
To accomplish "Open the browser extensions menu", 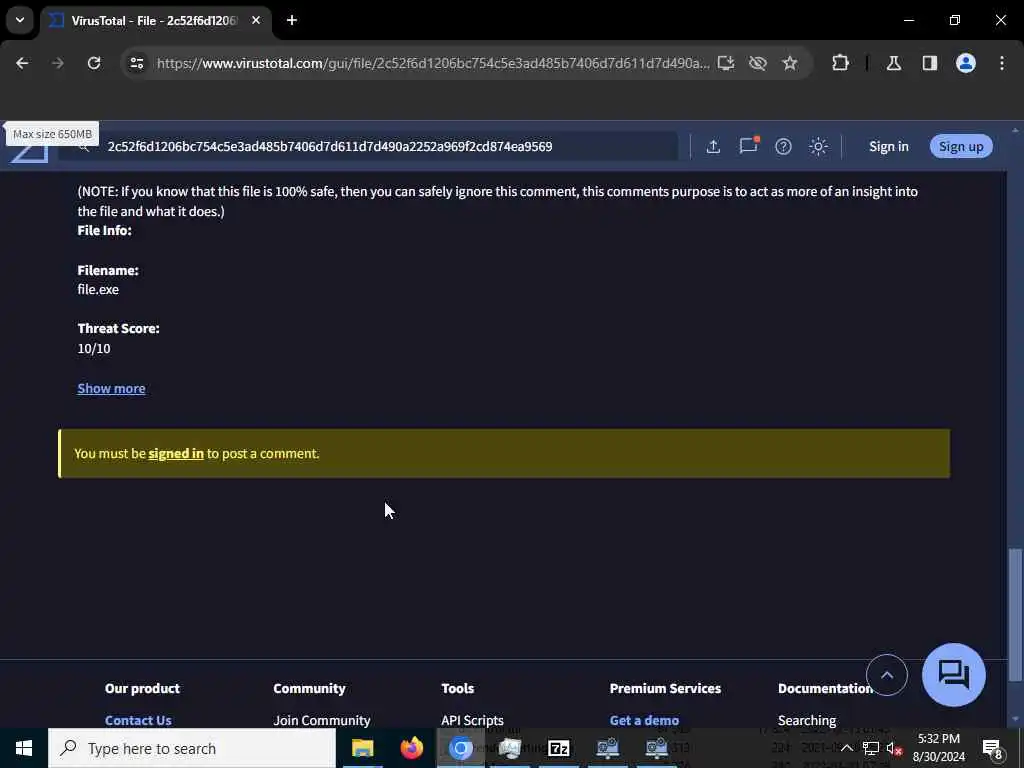I will 840,63.
